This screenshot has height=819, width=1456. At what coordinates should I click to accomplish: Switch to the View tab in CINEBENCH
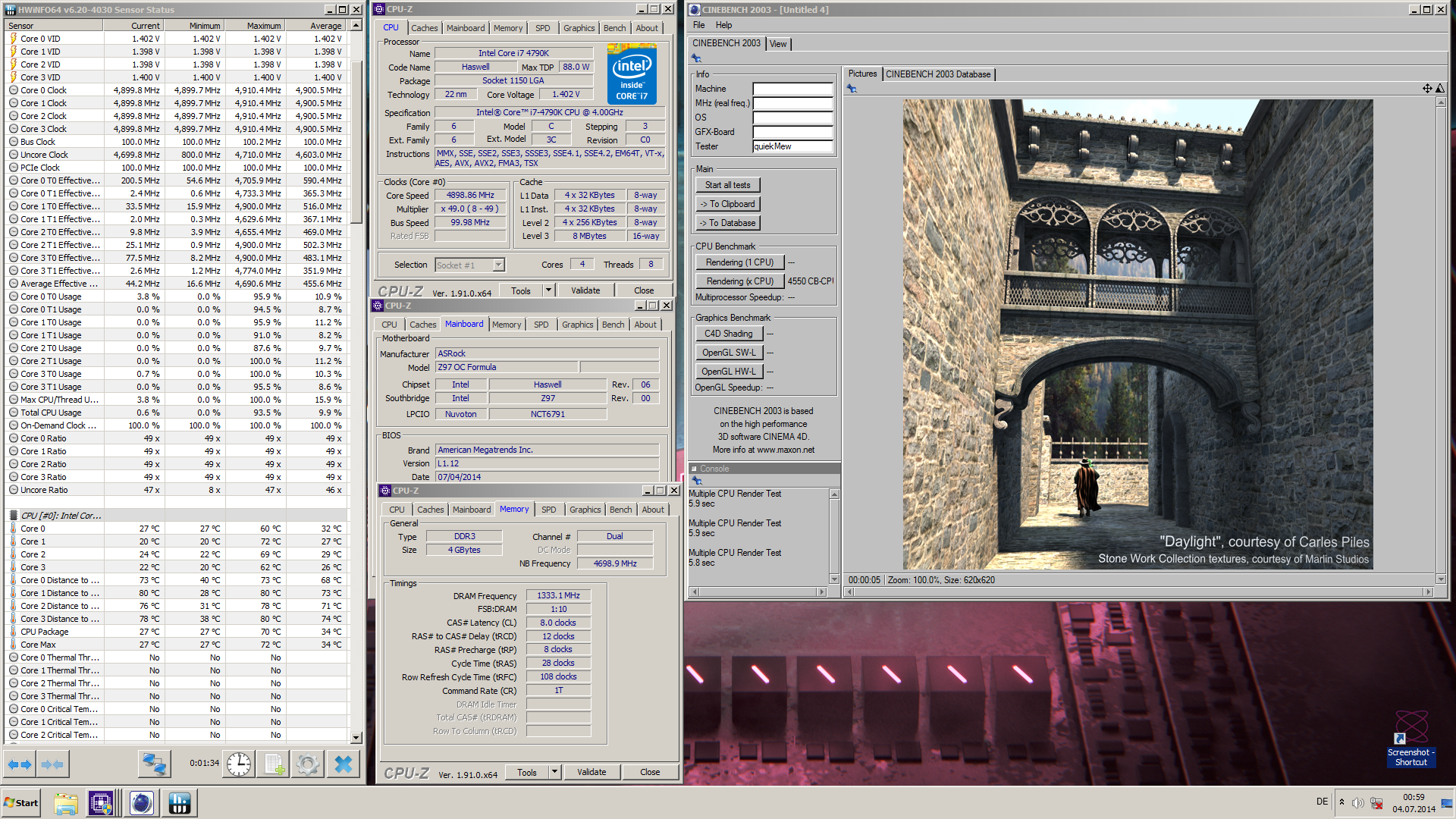coord(778,44)
